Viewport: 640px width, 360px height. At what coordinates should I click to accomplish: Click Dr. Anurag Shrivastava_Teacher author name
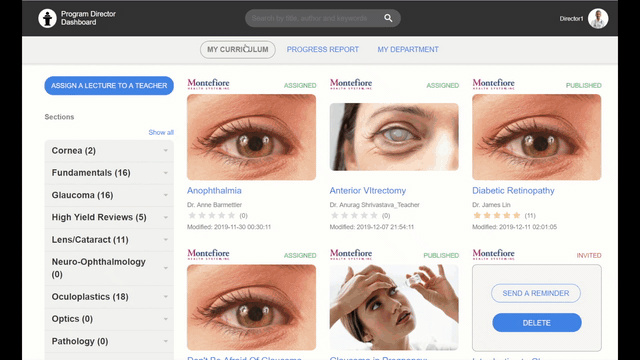[375, 205]
